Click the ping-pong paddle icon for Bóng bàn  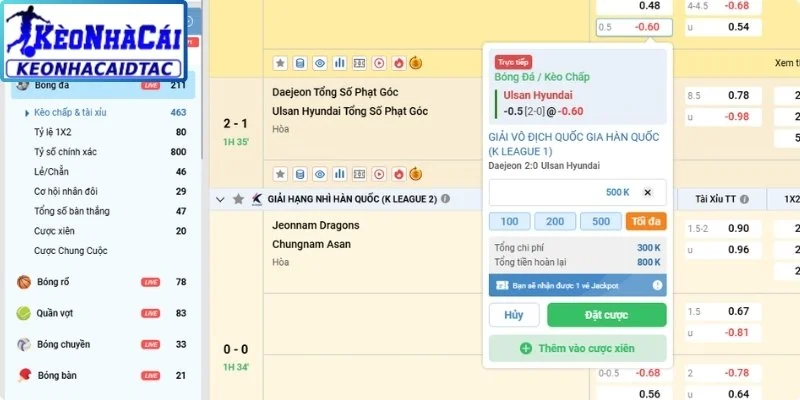(23, 376)
